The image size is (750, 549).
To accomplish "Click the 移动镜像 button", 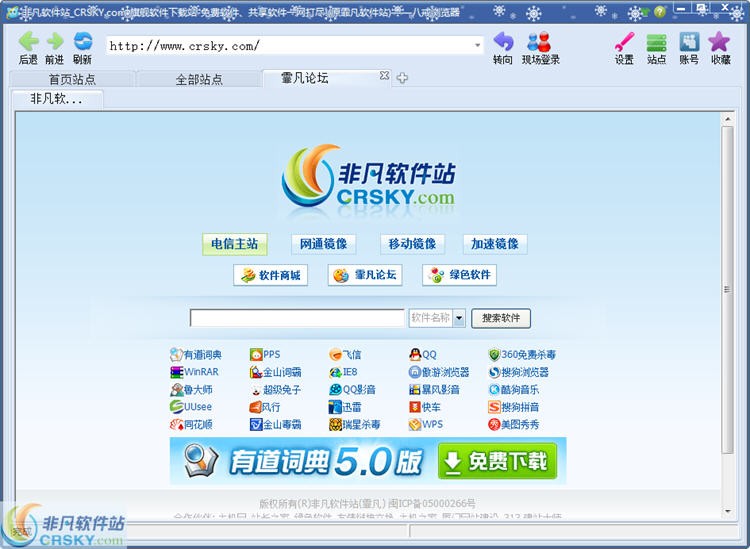I will click(x=412, y=244).
